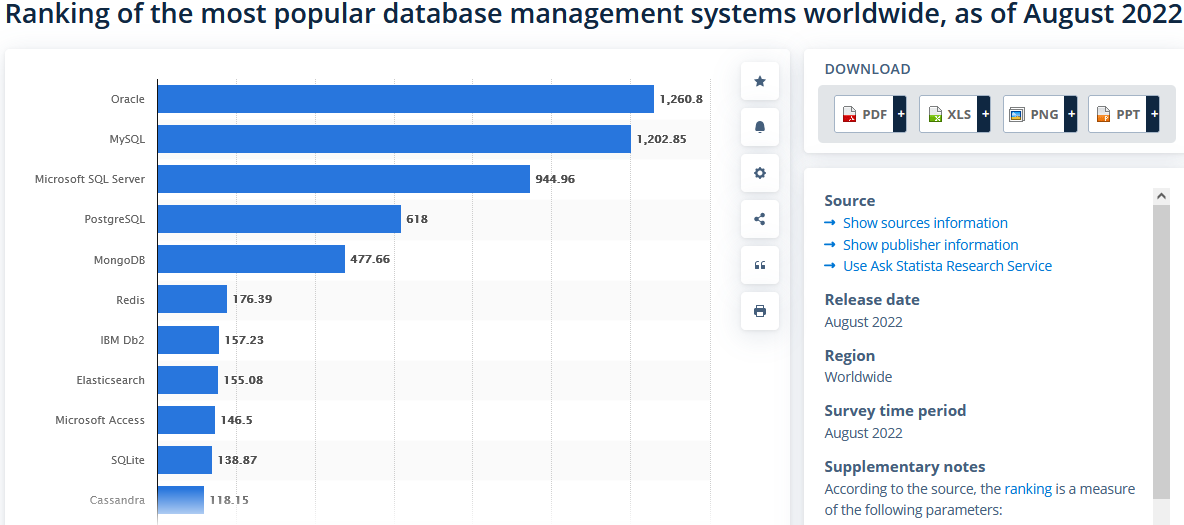1184x525 pixels.
Task: Click Use Ask Statista Research Service
Action: 947,266
